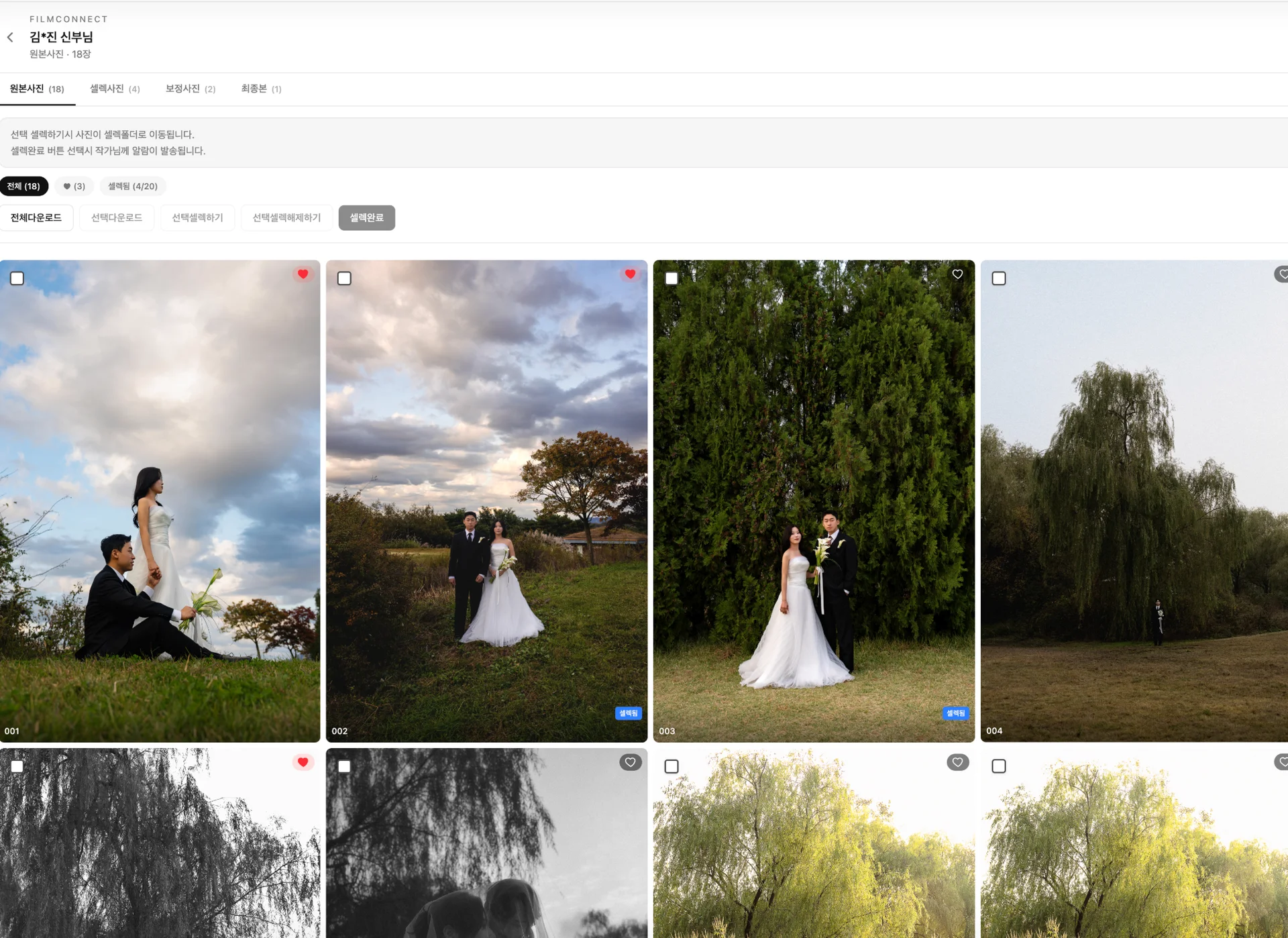The width and height of the screenshot is (1288, 938).
Task: Tap the heart icon on photo 004
Action: [x=1282, y=274]
